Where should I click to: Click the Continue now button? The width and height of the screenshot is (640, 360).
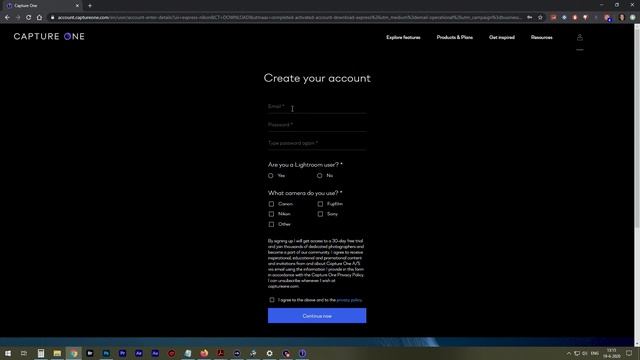click(317, 316)
